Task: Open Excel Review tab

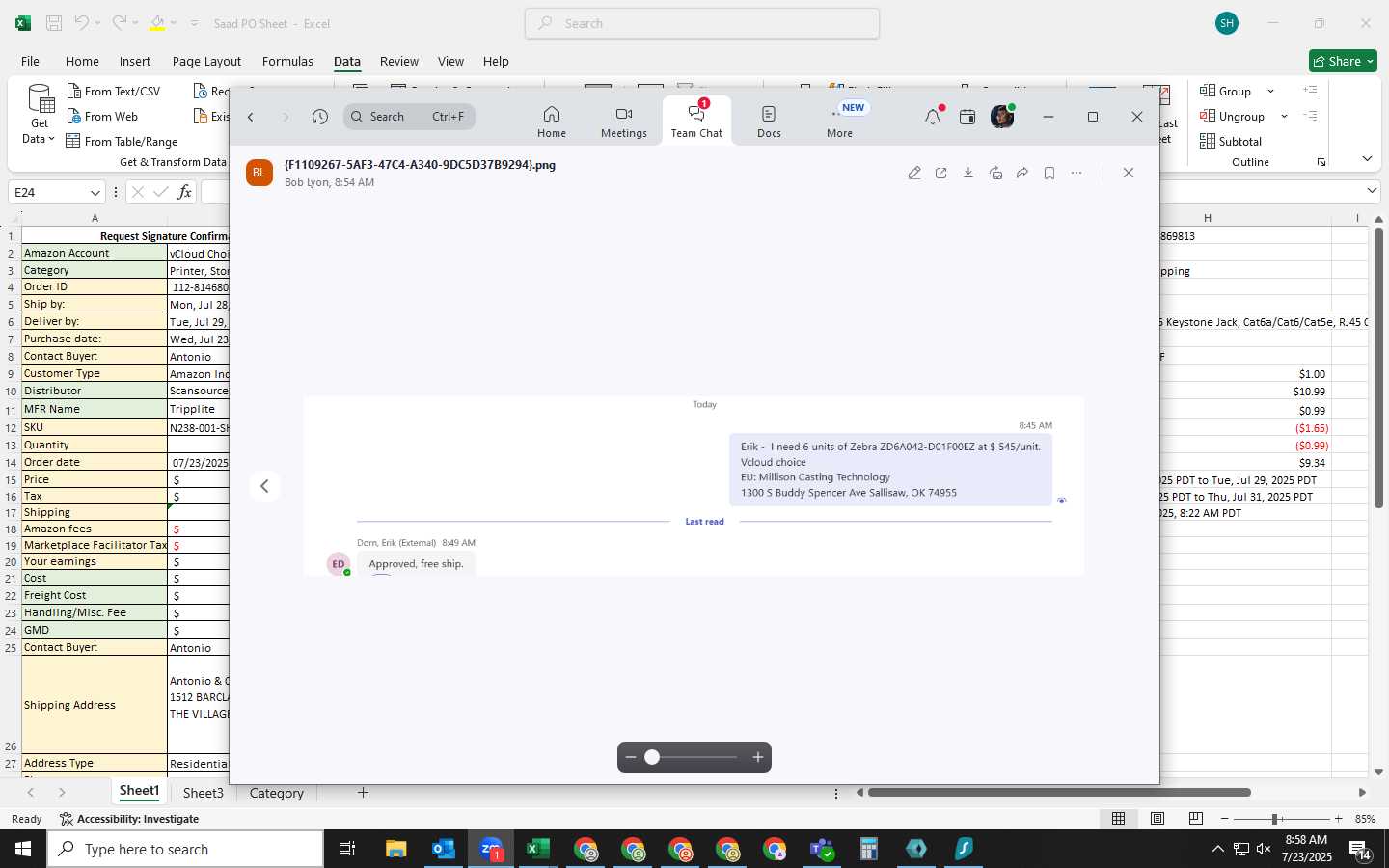Action: tap(399, 61)
